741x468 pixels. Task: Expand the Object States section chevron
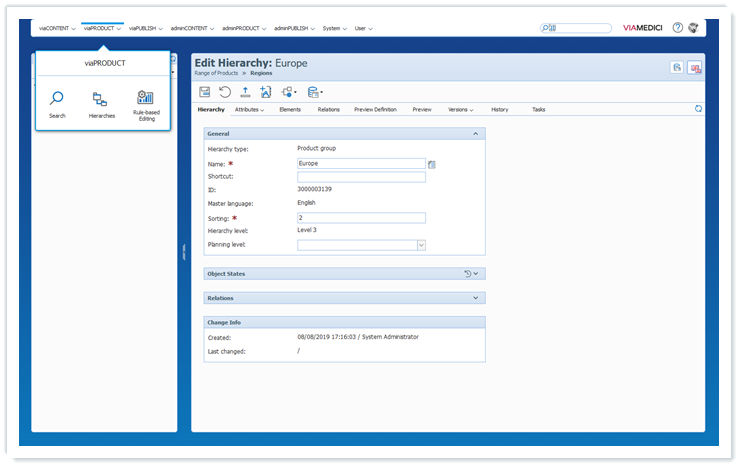[x=477, y=273]
